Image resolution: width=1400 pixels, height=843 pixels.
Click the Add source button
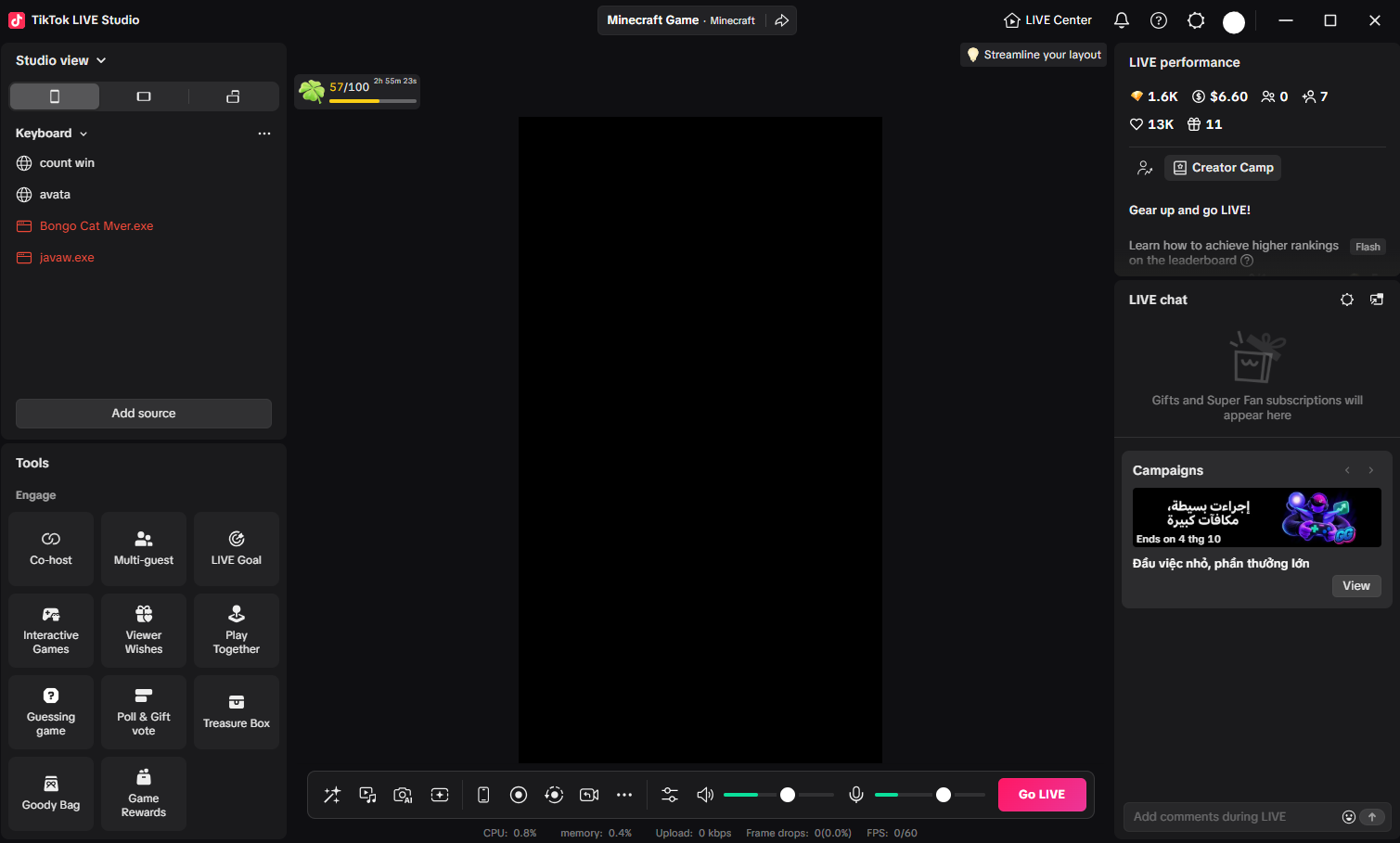pos(144,414)
